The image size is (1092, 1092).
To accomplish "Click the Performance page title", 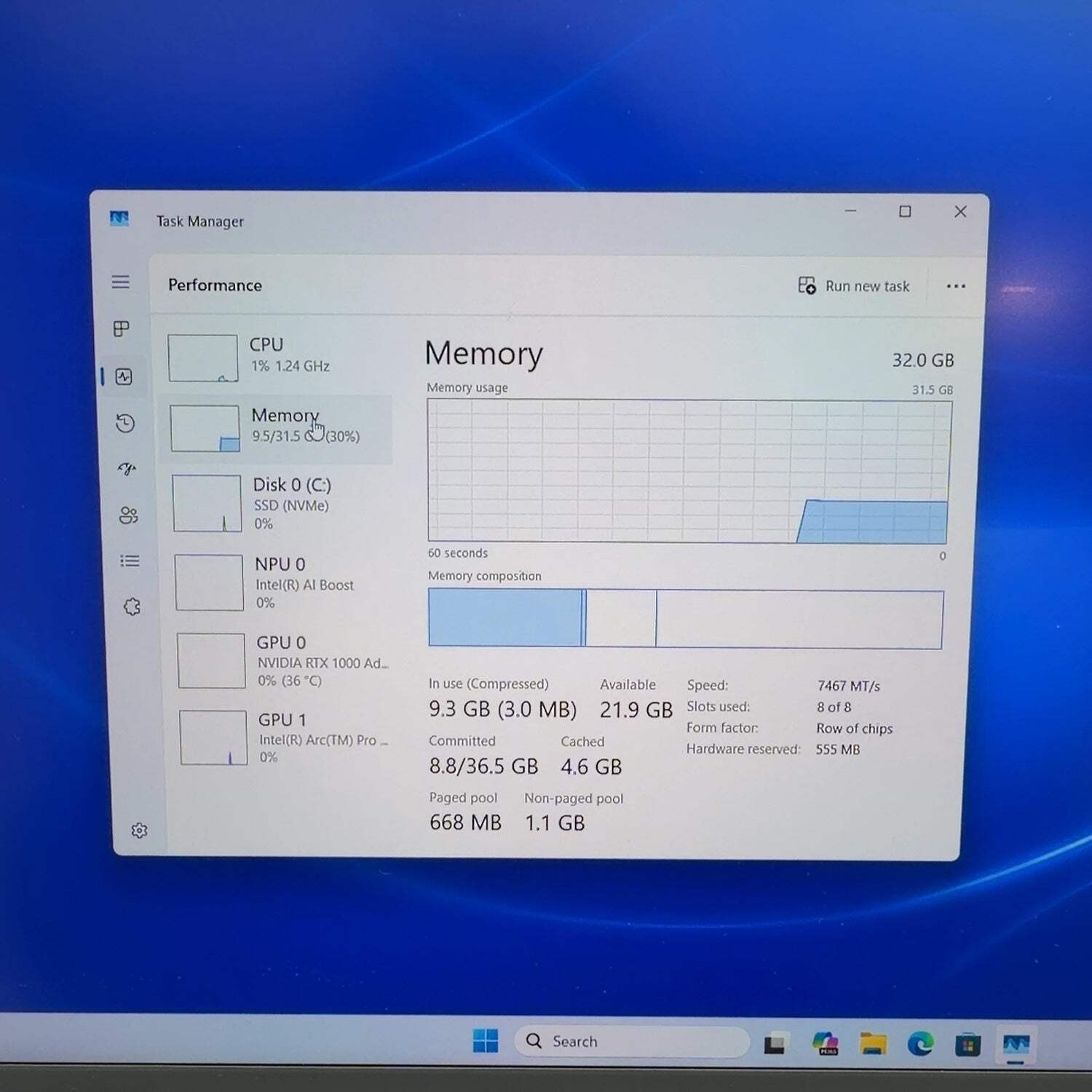I will click(x=215, y=285).
